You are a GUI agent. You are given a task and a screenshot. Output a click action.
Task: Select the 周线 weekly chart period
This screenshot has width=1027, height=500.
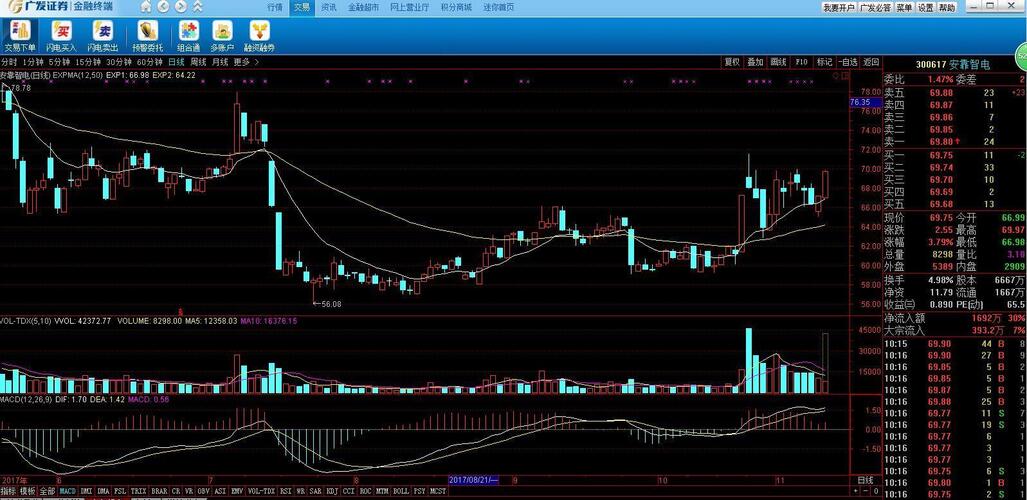(x=198, y=62)
